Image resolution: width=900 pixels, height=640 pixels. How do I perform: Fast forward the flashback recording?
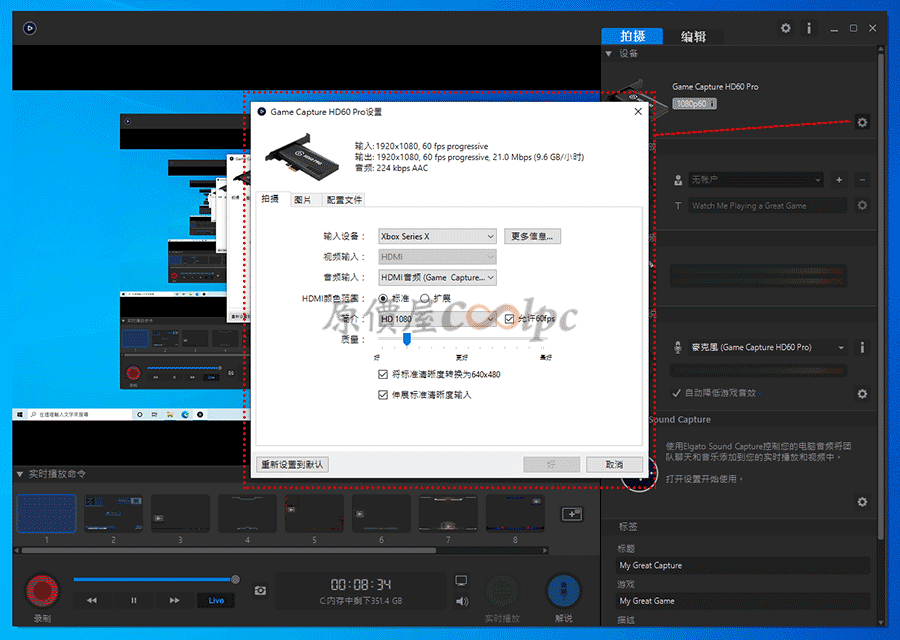174,600
